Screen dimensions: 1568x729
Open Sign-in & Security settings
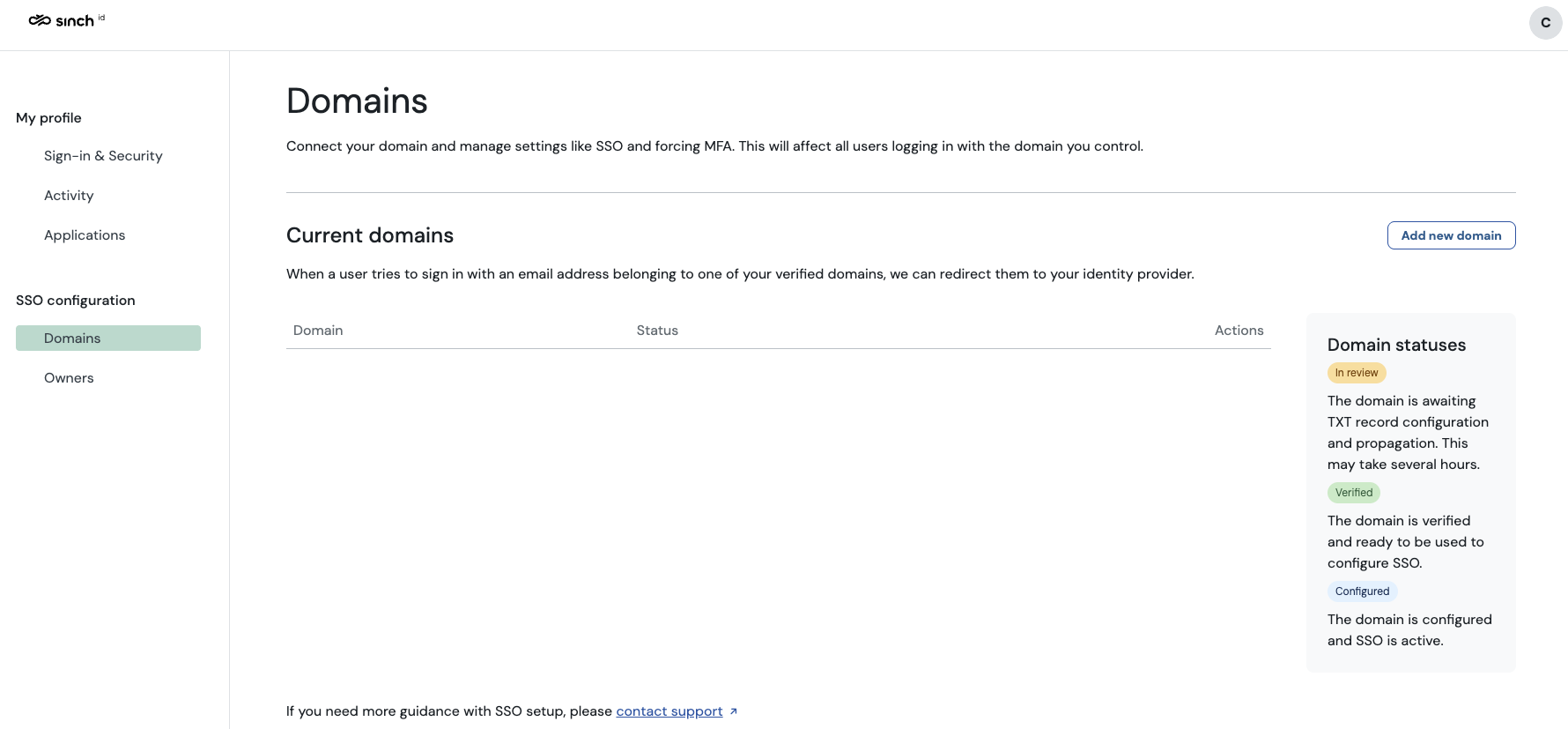point(103,156)
